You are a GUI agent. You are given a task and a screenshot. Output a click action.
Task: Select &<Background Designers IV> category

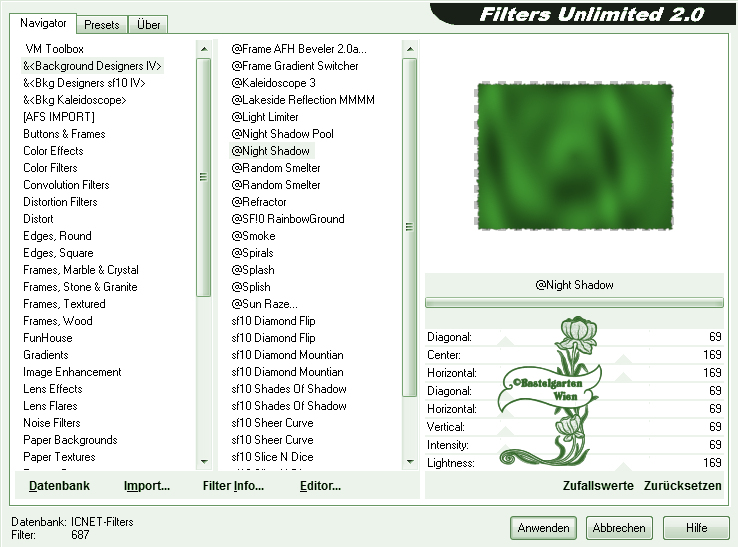click(x=92, y=66)
